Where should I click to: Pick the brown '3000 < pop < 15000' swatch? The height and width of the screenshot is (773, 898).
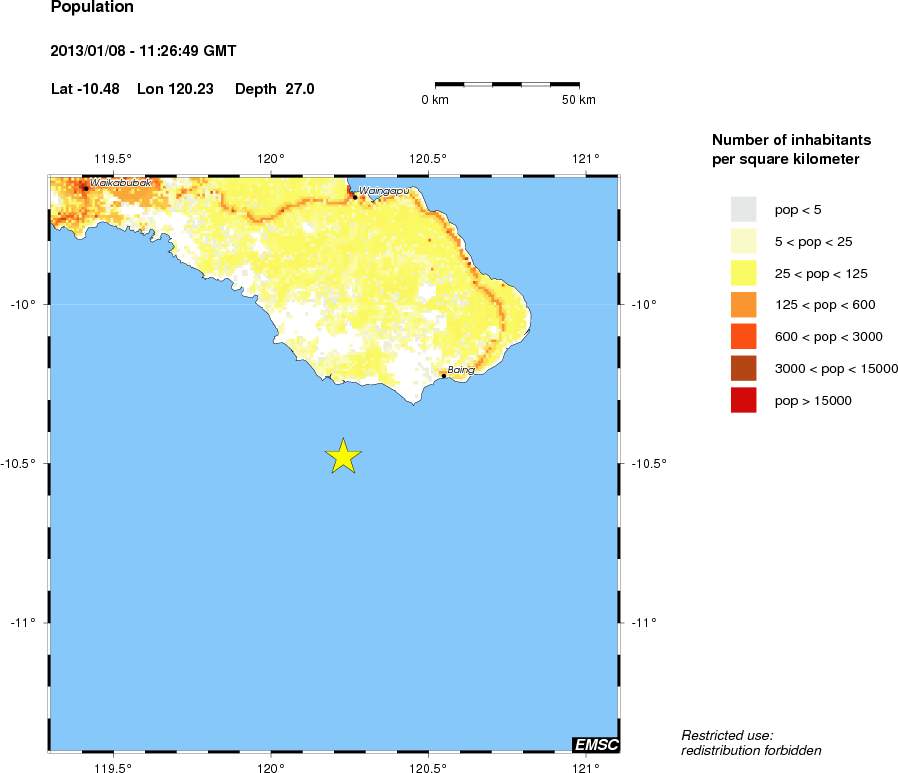coord(743,369)
